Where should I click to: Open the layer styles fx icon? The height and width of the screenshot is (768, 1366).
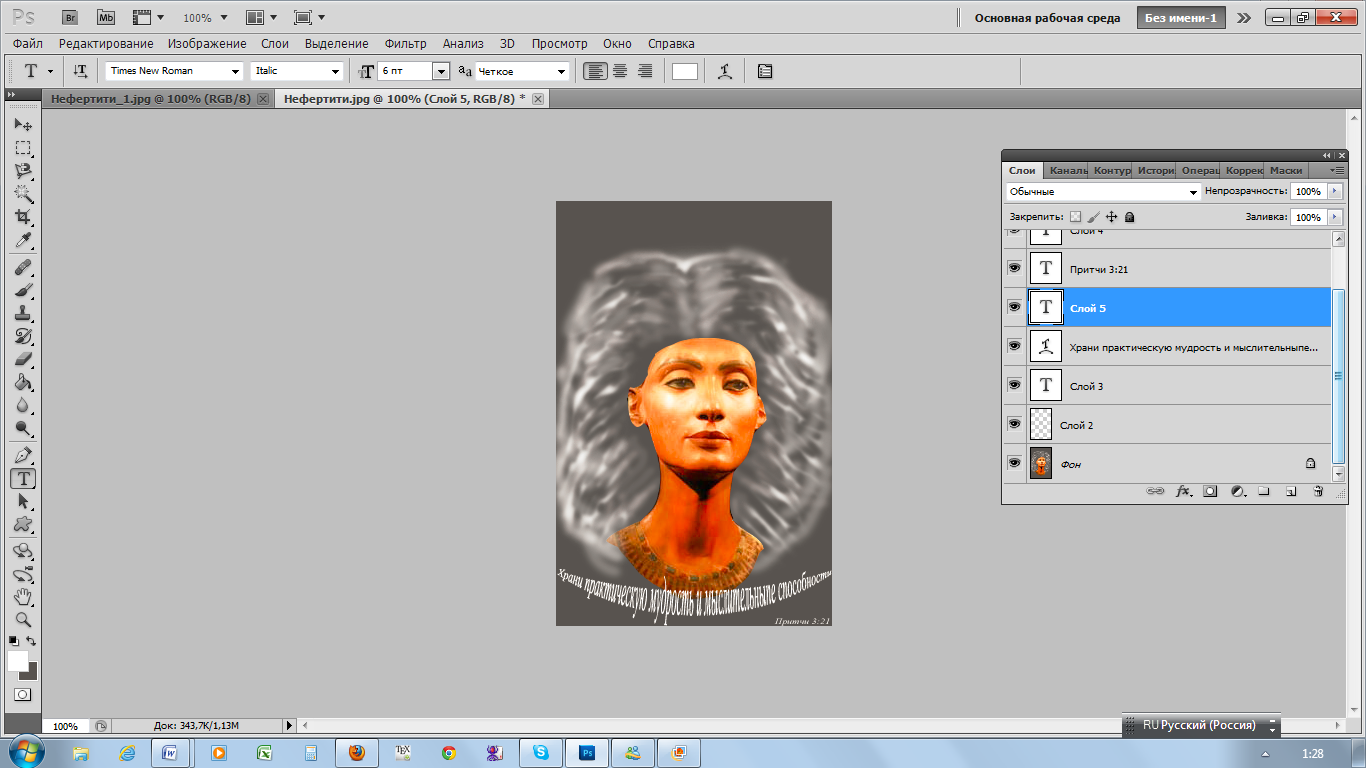click(x=1184, y=491)
